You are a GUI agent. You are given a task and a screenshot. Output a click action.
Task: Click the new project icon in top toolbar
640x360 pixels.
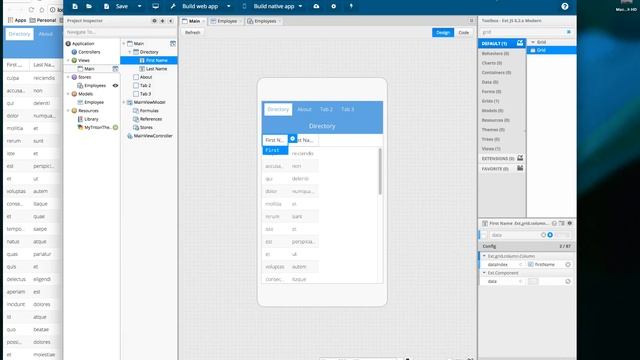pyautogui.click(x=75, y=6)
